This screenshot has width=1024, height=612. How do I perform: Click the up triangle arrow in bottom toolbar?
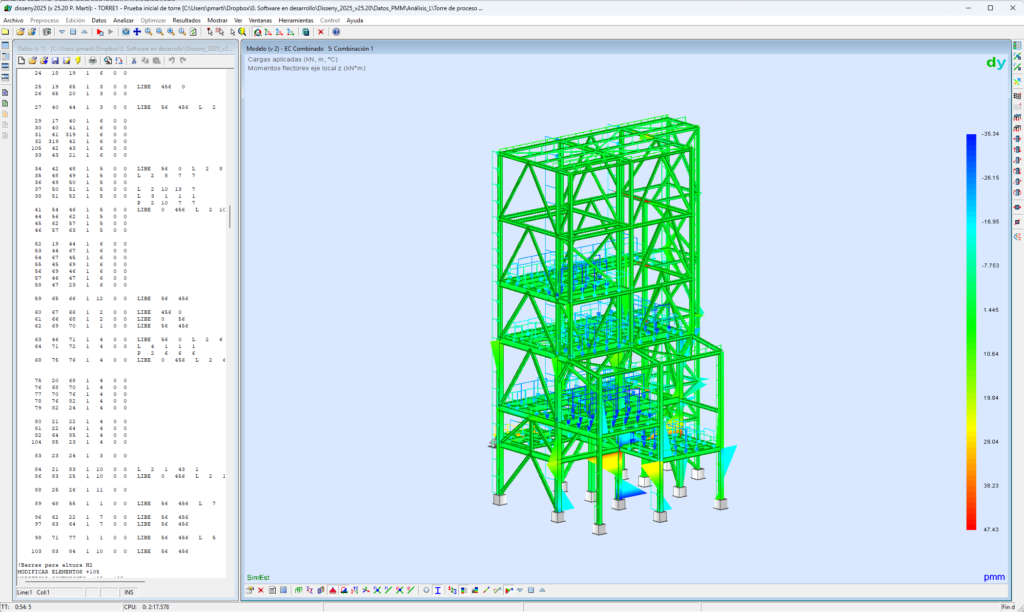click(x=542, y=590)
